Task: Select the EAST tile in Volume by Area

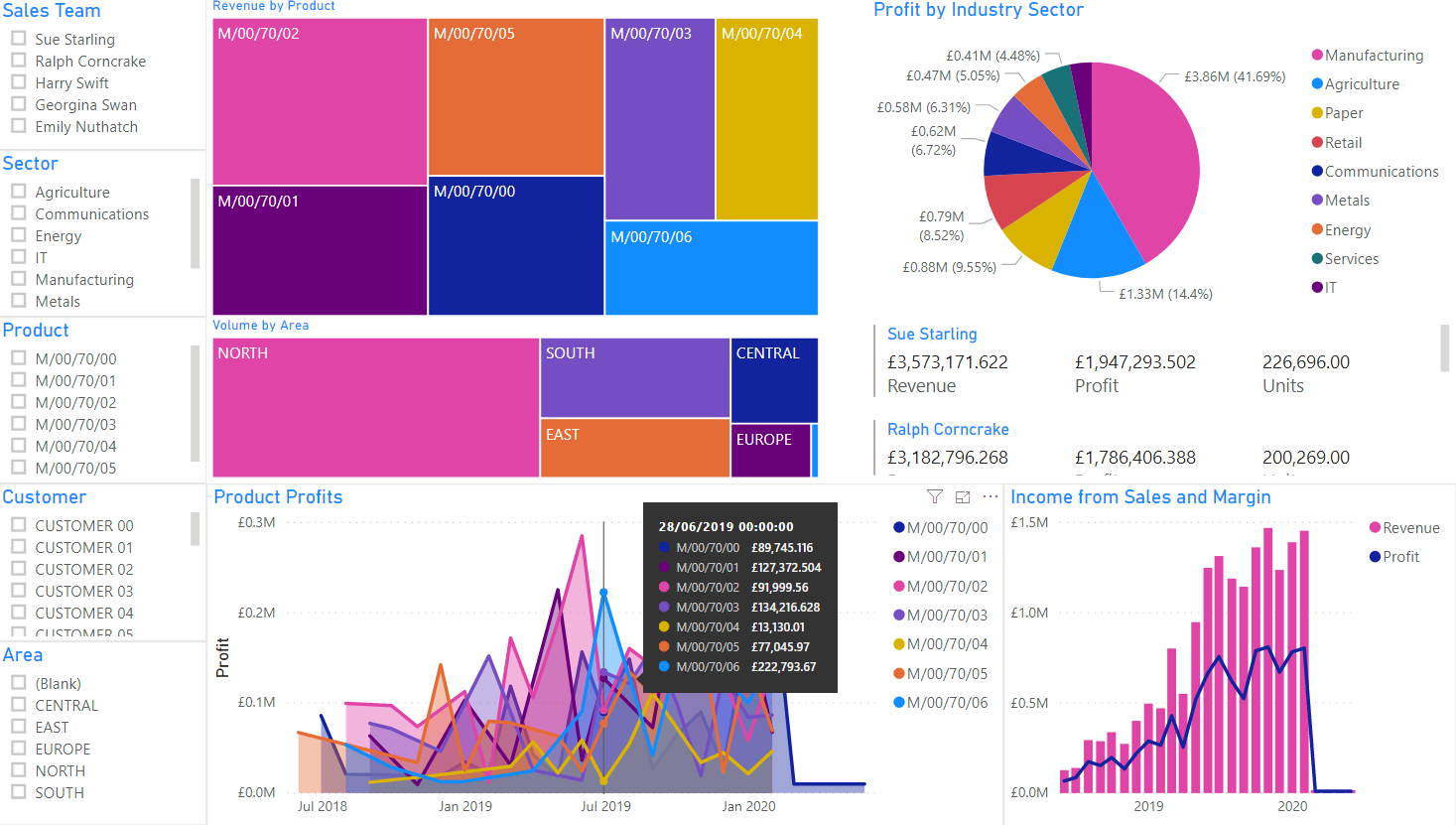Action: click(x=635, y=449)
